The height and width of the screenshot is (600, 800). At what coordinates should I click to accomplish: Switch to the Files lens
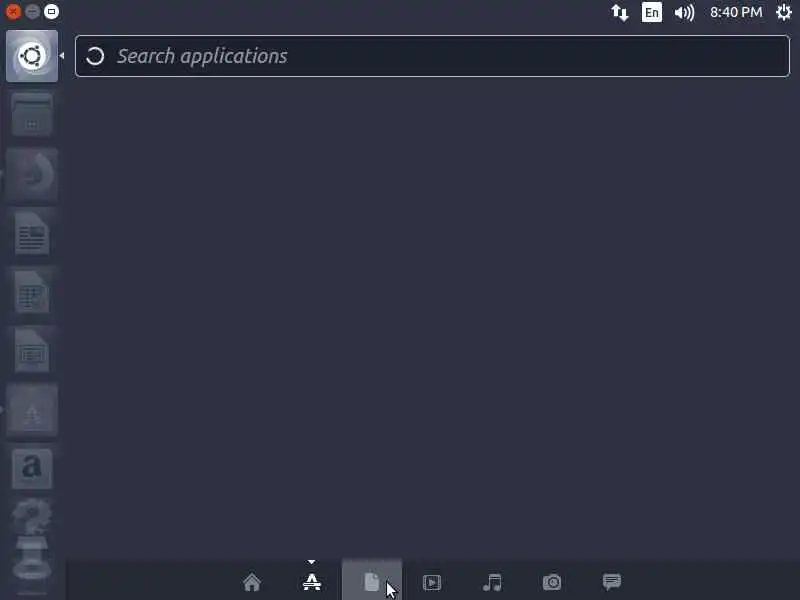[371, 582]
